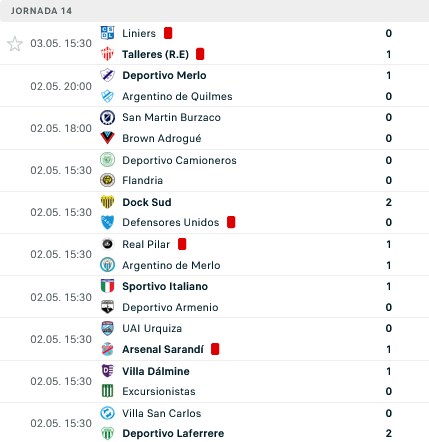Viewport: 429px width, 442px height.
Task: Click the Talleres (R.E) team crest
Action: click(107, 54)
